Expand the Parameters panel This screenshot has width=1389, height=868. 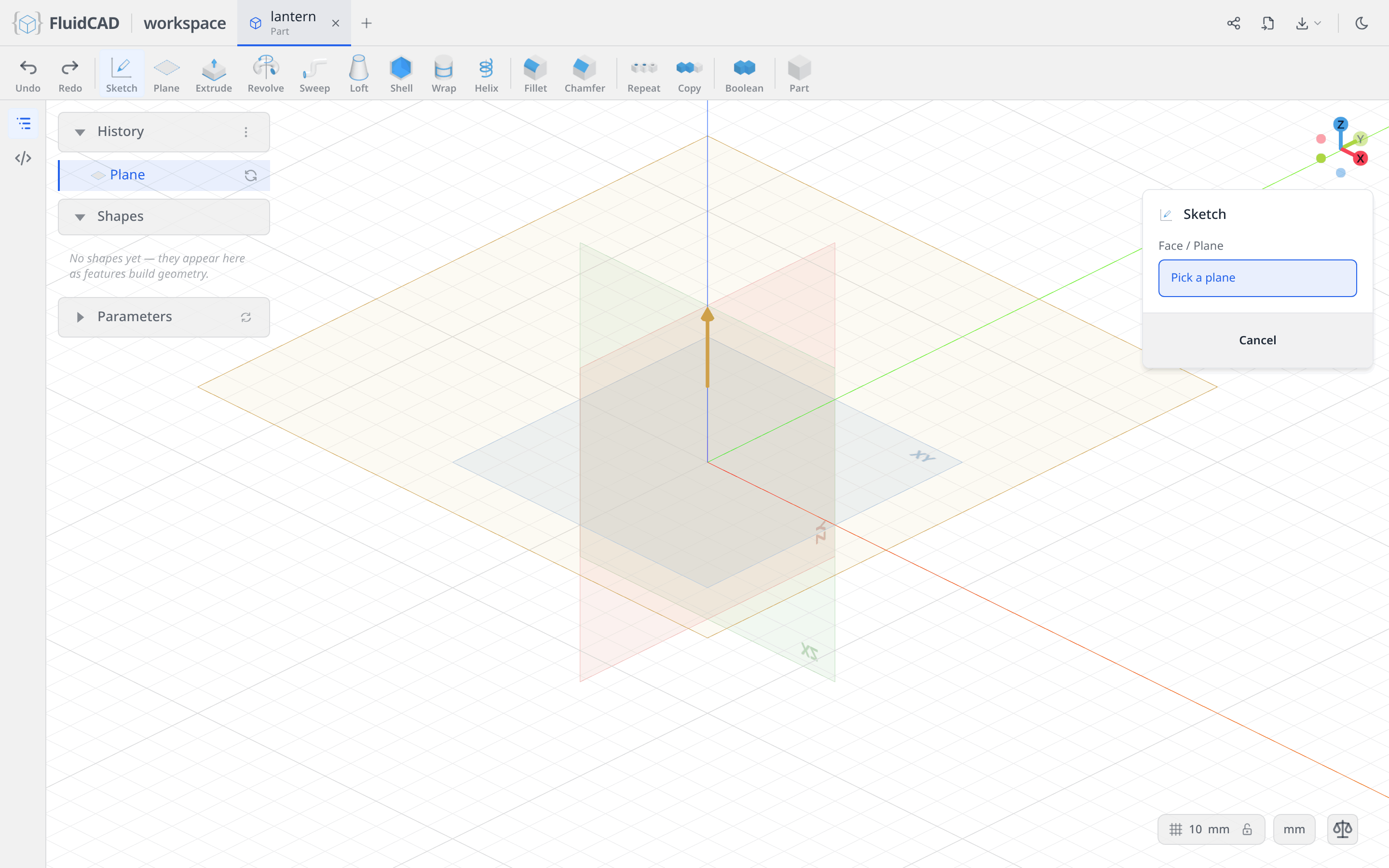(x=80, y=317)
